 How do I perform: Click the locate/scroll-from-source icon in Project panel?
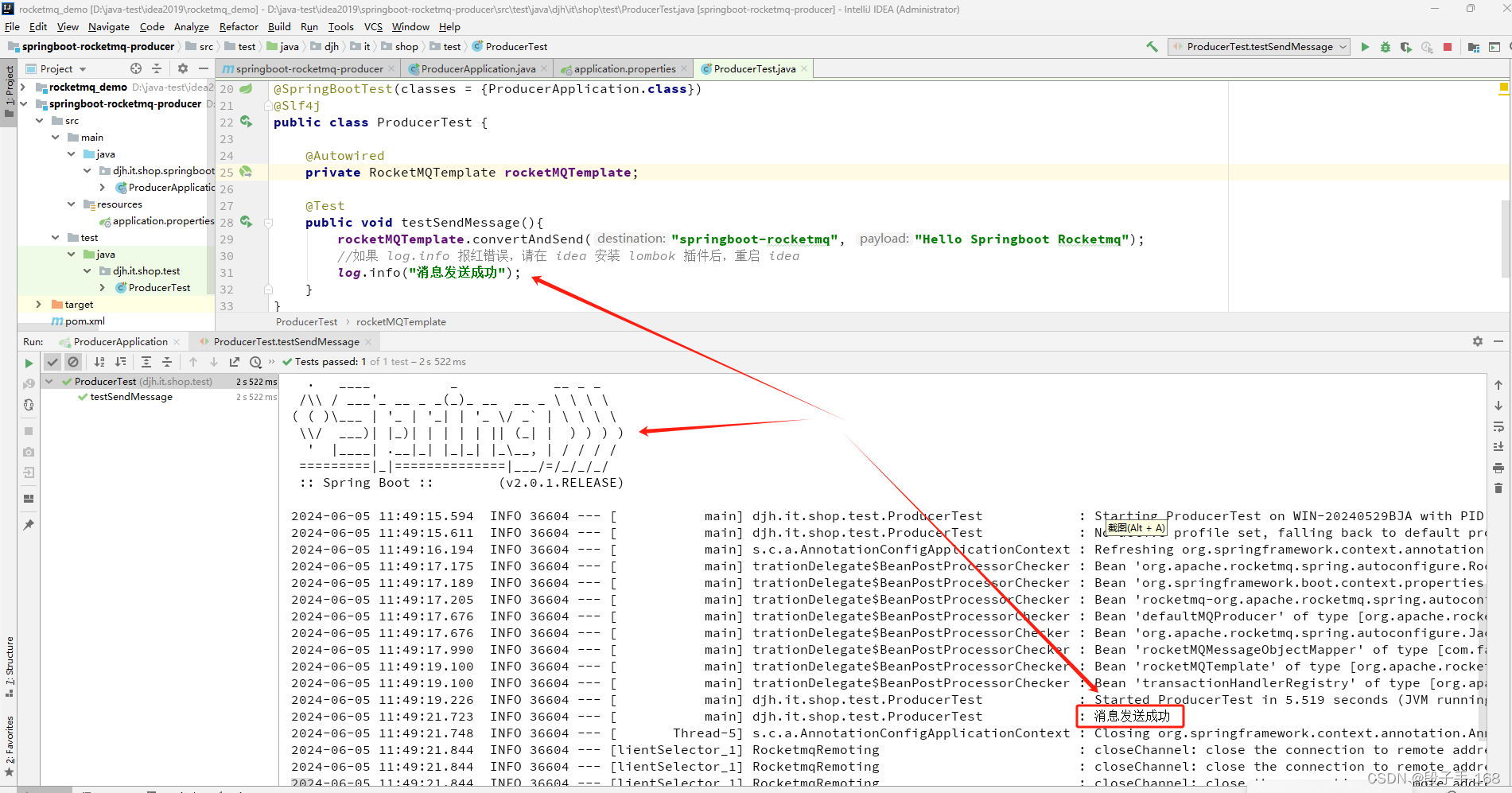136,68
